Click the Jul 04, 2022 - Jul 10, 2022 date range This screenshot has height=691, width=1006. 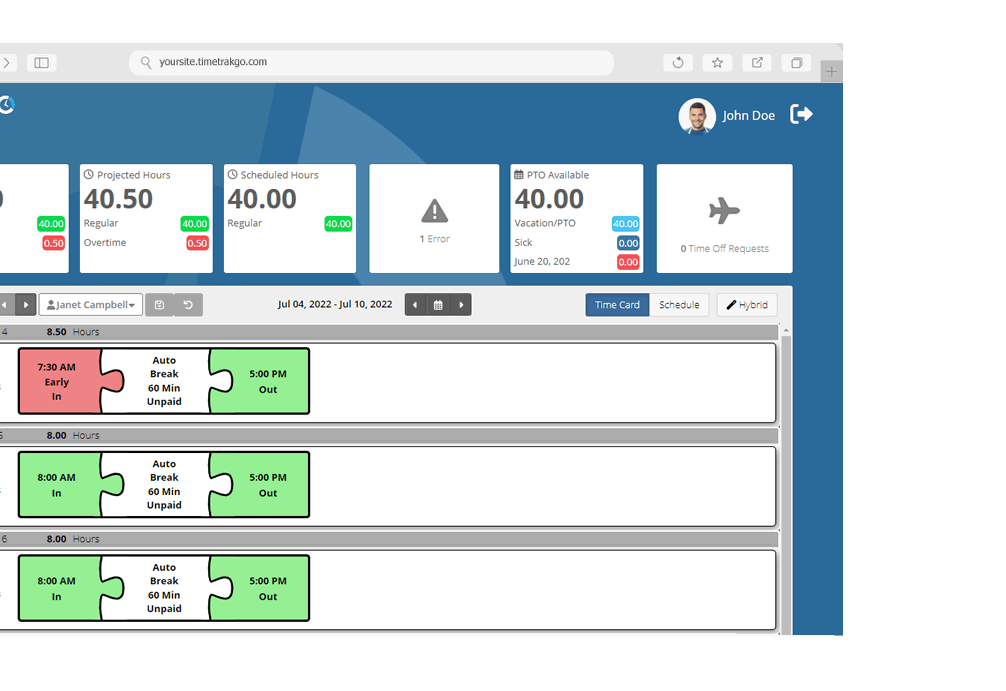(x=335, y=304)
